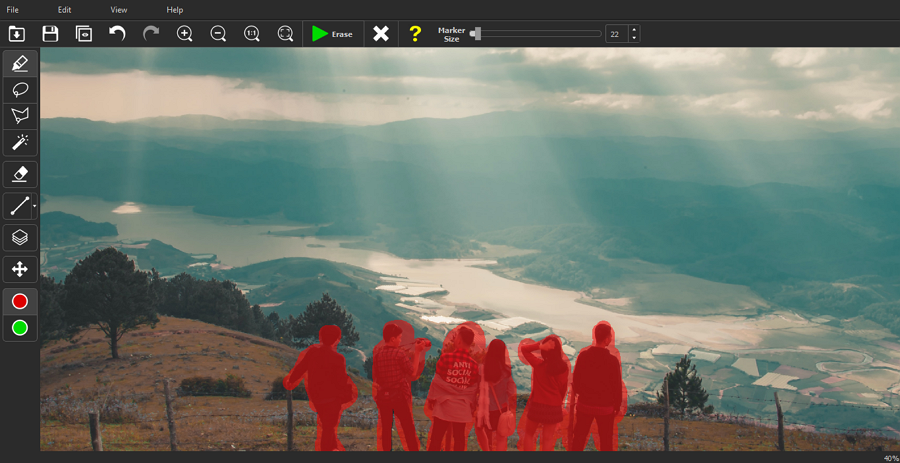Zoom in on the image

[x=184, y=34]
